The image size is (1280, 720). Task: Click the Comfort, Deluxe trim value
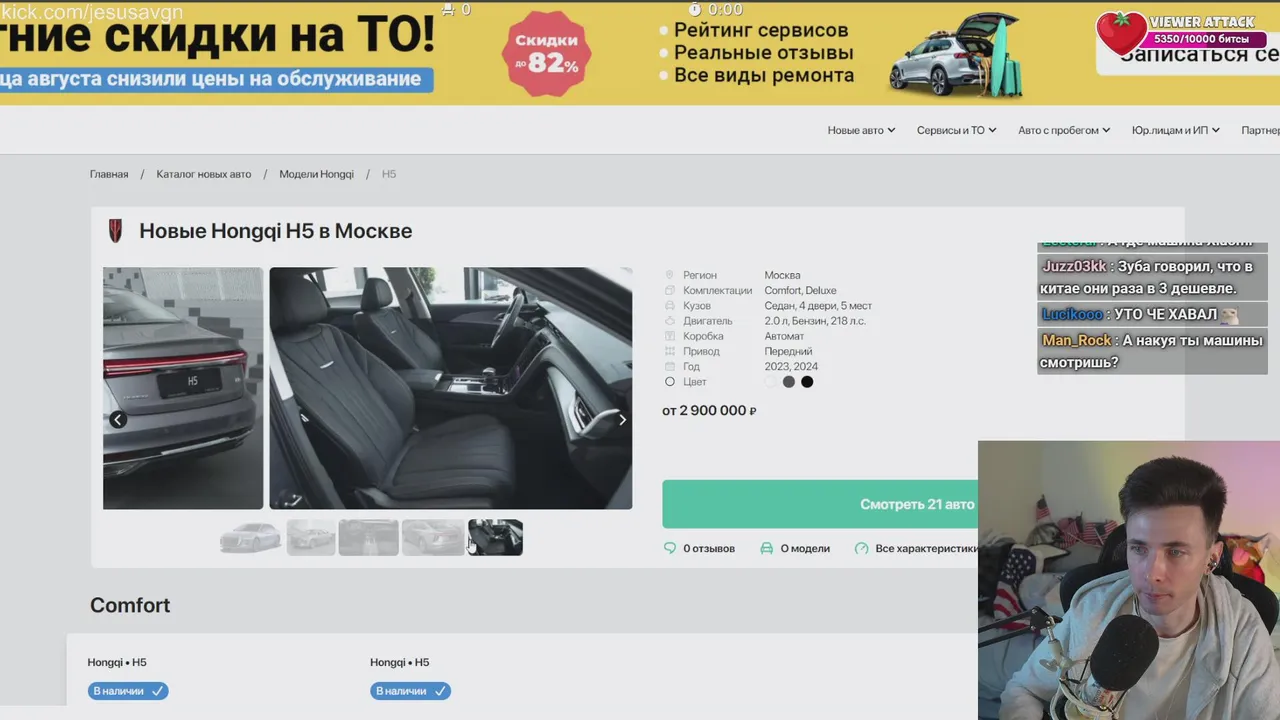801,290
